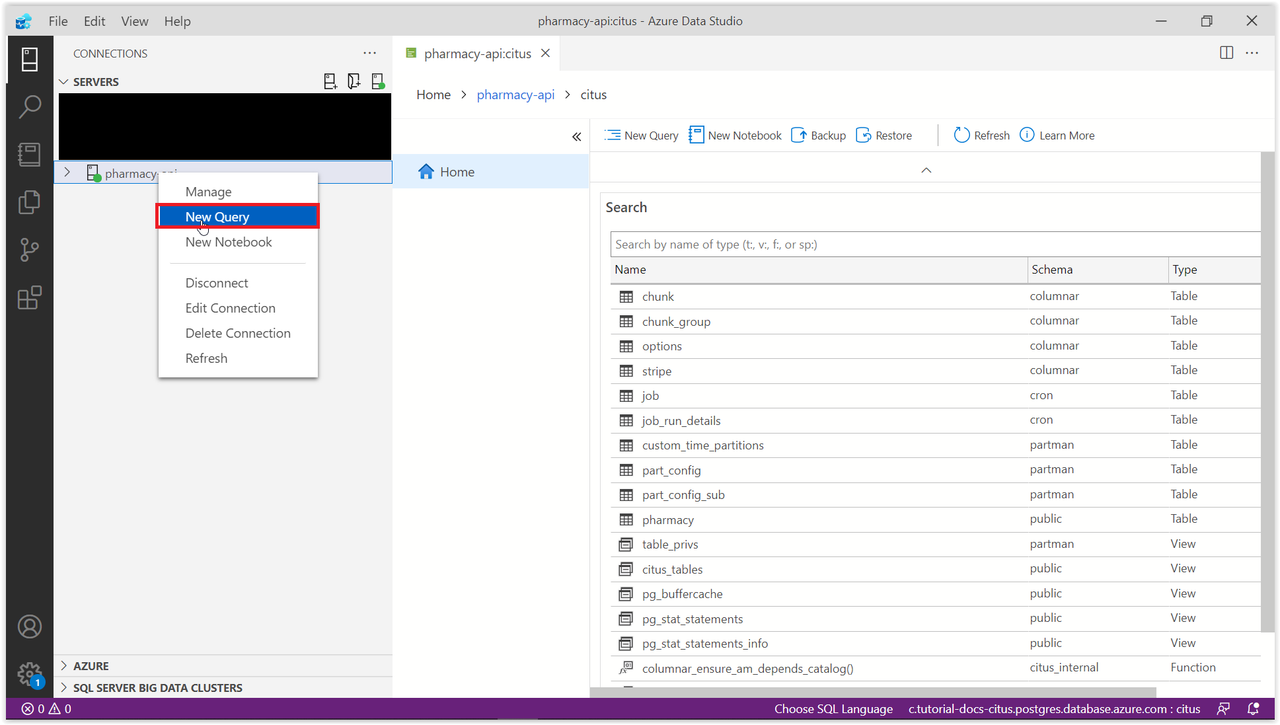Expand the AZURE section

click(x=84, y=666)
